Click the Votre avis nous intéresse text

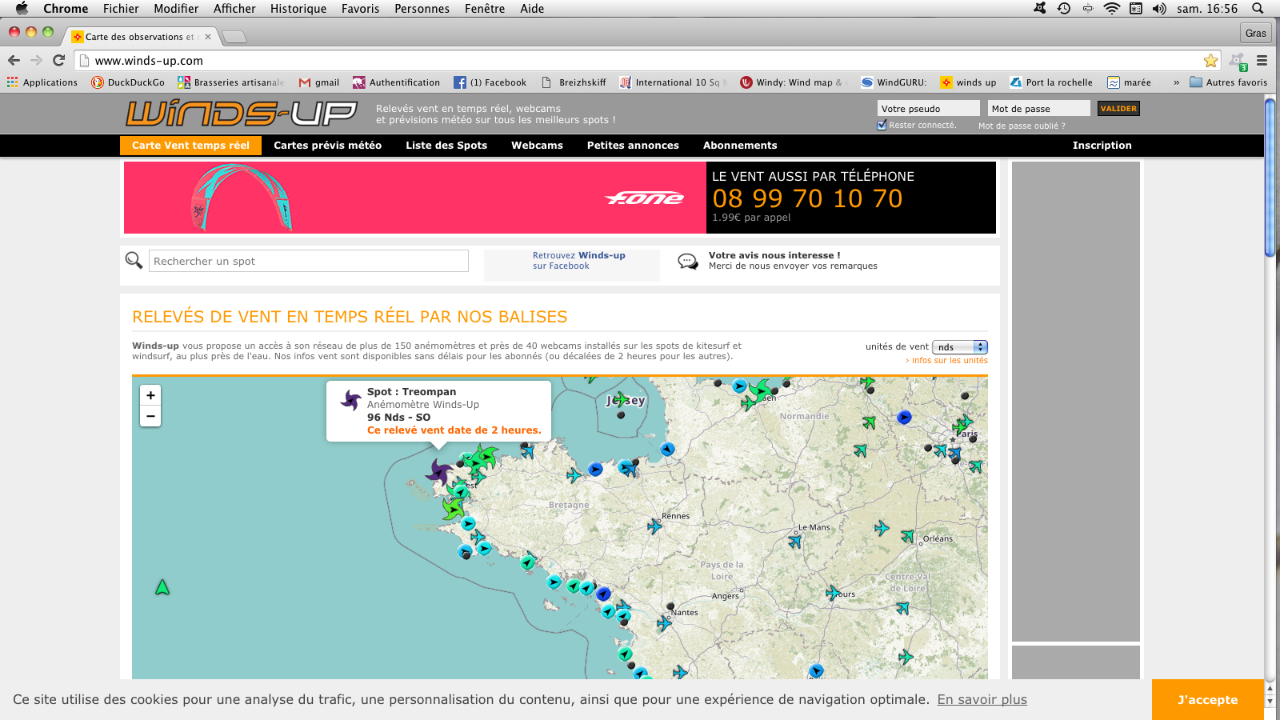pos(774,255)
